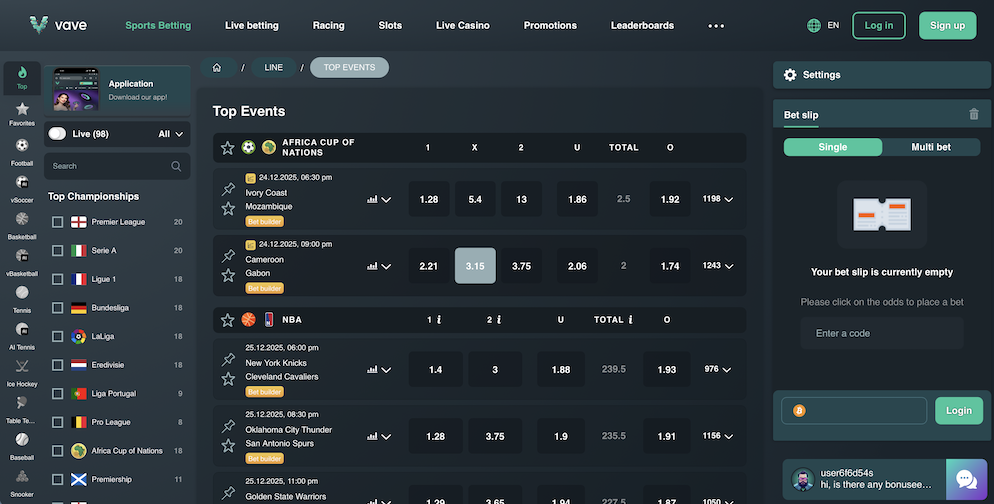
Task: Select AI Tennis in the sidebar
Action: pyautogui.click(x=22, y=335)
